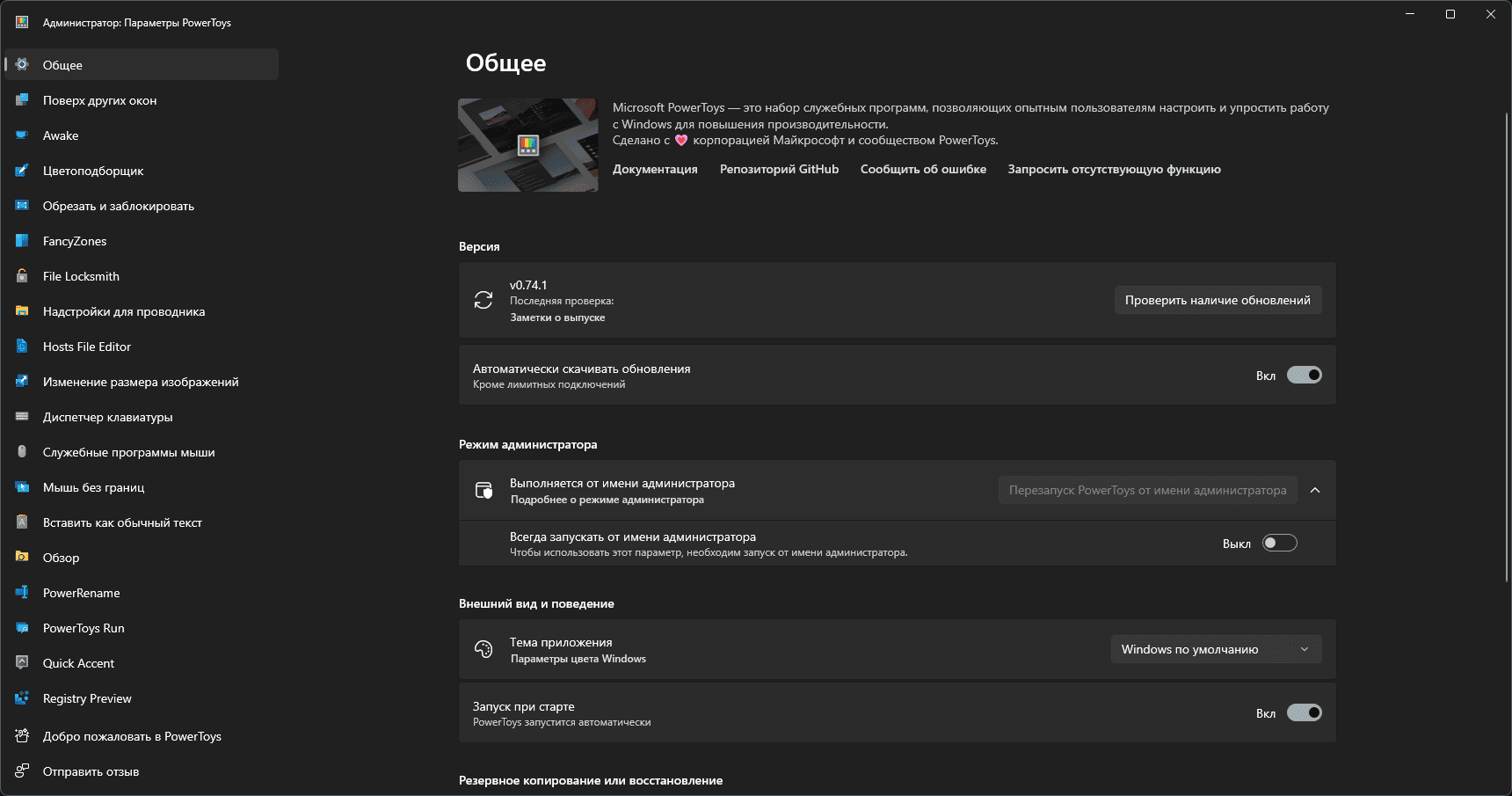Click the PowerToys title bar app icon

click(x=22, y=22)
